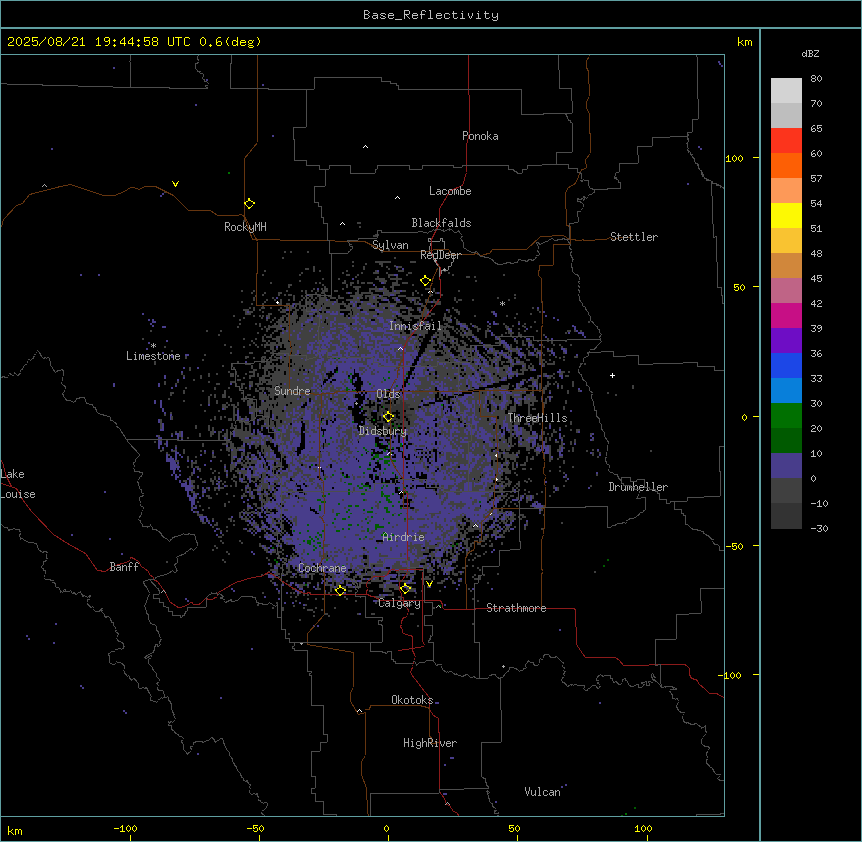The width and height of the screenshot is (862, 842).
Task: Click the yellow V marker northeast of Calgary
Action: tap(429, 584)
